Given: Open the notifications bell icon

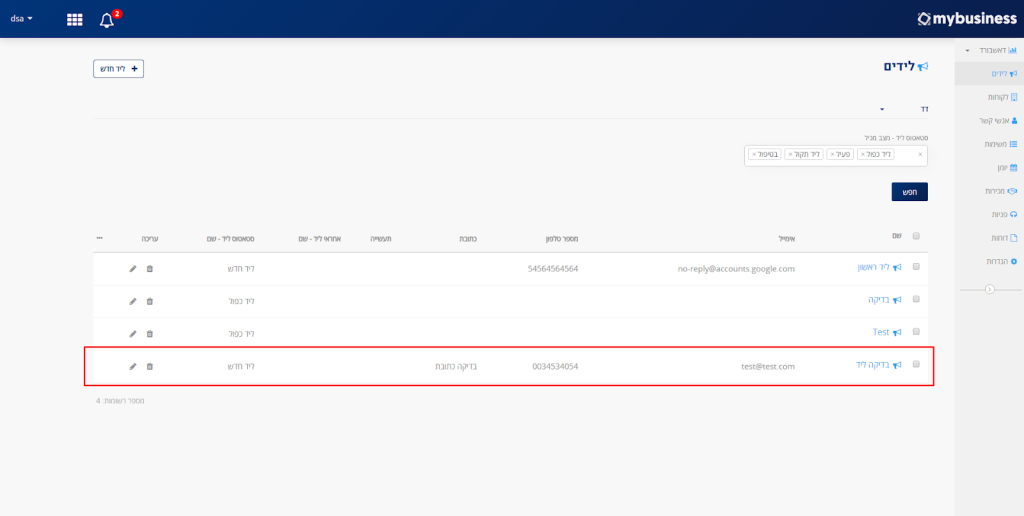Looking at the screenshot, I should [107, 20].
